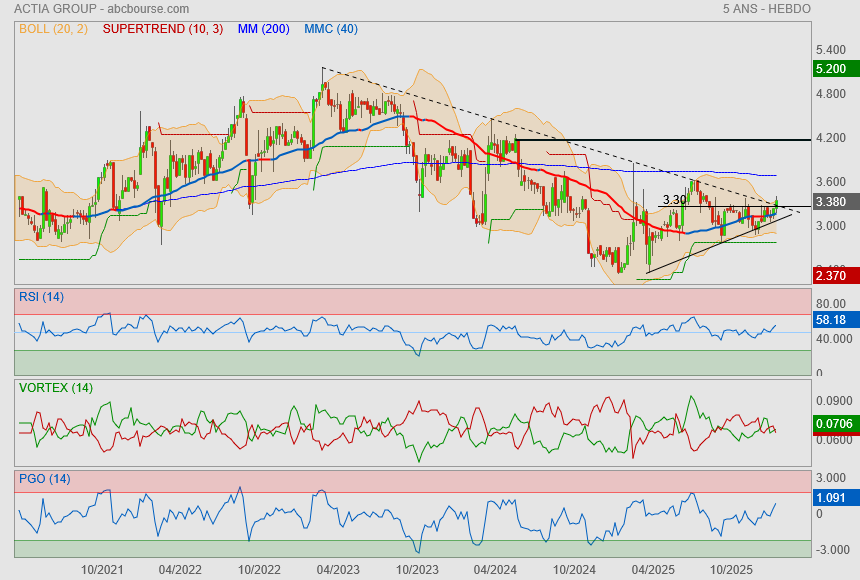Click the black horizontal 4.200 resistance line

point(664,140)
